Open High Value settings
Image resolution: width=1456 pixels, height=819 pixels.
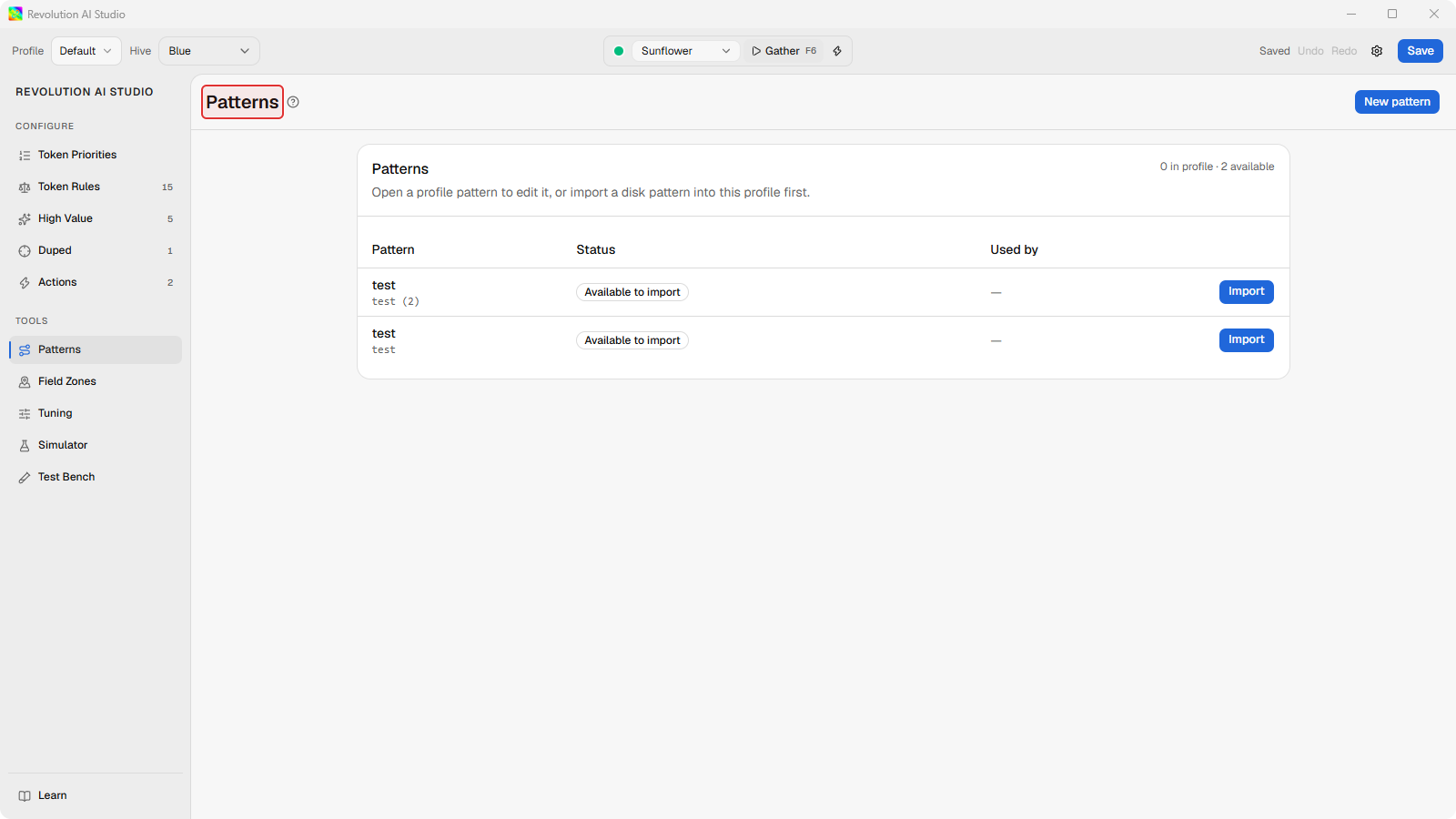(x=96, y=218)
